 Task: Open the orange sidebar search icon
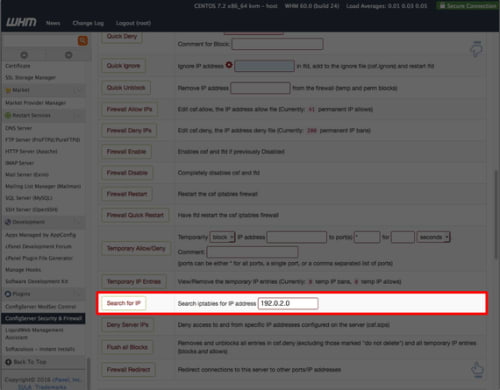(x=83, y=41)
